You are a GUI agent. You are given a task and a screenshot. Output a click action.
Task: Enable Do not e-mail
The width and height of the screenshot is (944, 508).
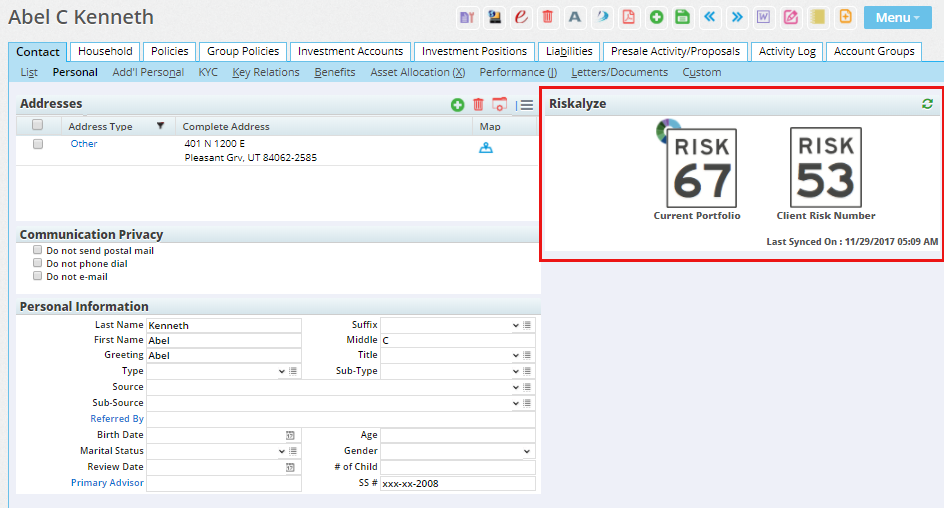tap(37, 276)
